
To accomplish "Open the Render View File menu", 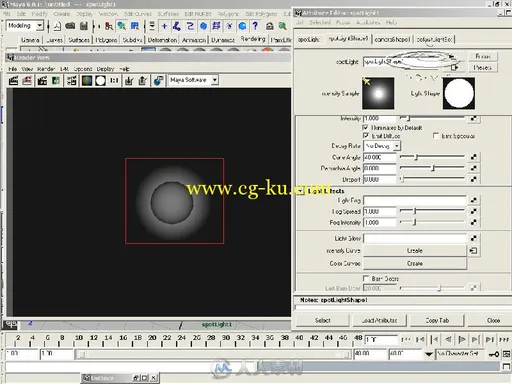I will (13, 69).
